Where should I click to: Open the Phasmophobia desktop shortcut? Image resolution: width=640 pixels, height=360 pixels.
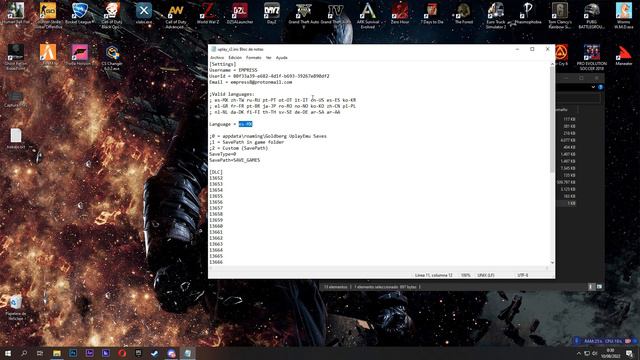[x=528, y=13]
